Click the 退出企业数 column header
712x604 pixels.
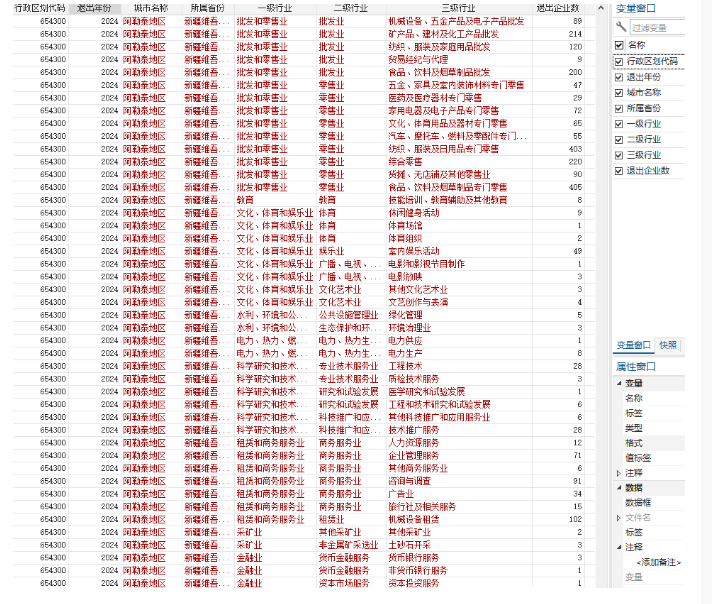pos(560,7)
